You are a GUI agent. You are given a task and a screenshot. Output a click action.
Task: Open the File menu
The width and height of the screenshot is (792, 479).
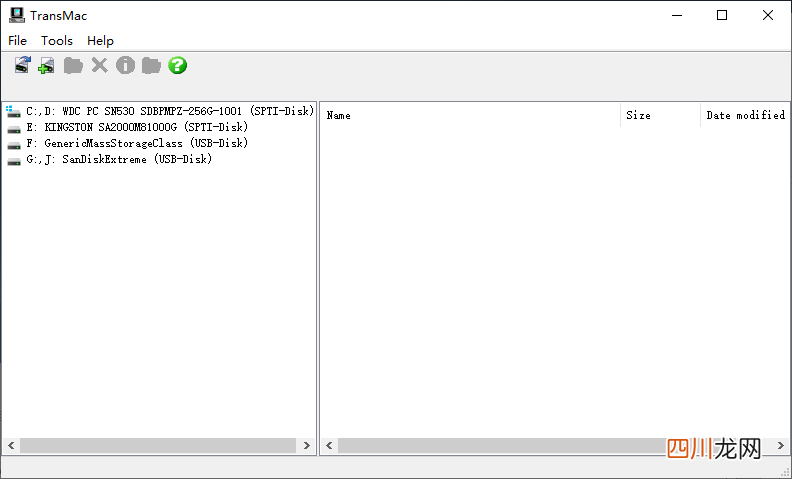[x=18, y=40]
